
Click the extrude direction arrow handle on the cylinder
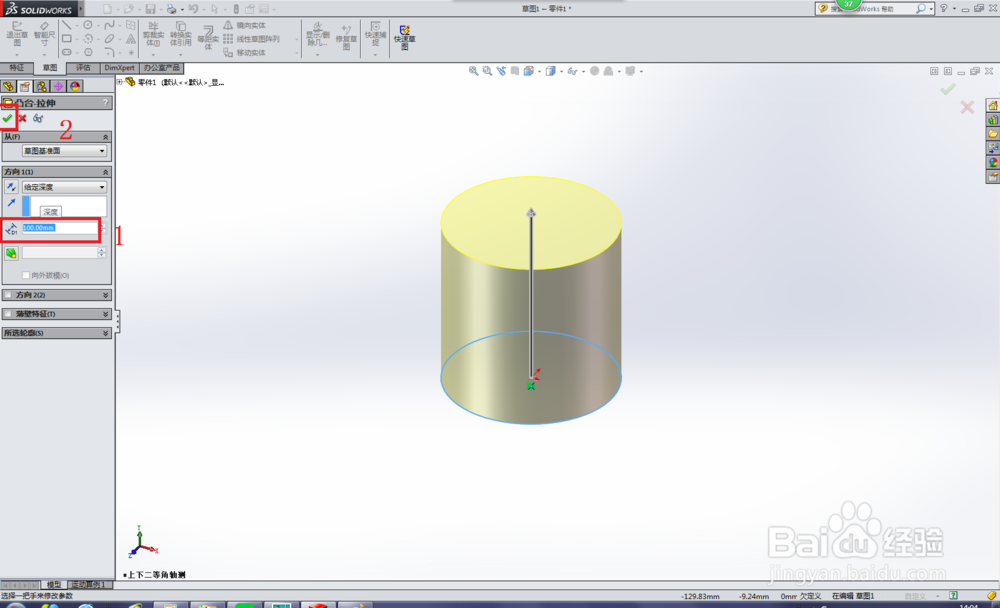[531, 212]
